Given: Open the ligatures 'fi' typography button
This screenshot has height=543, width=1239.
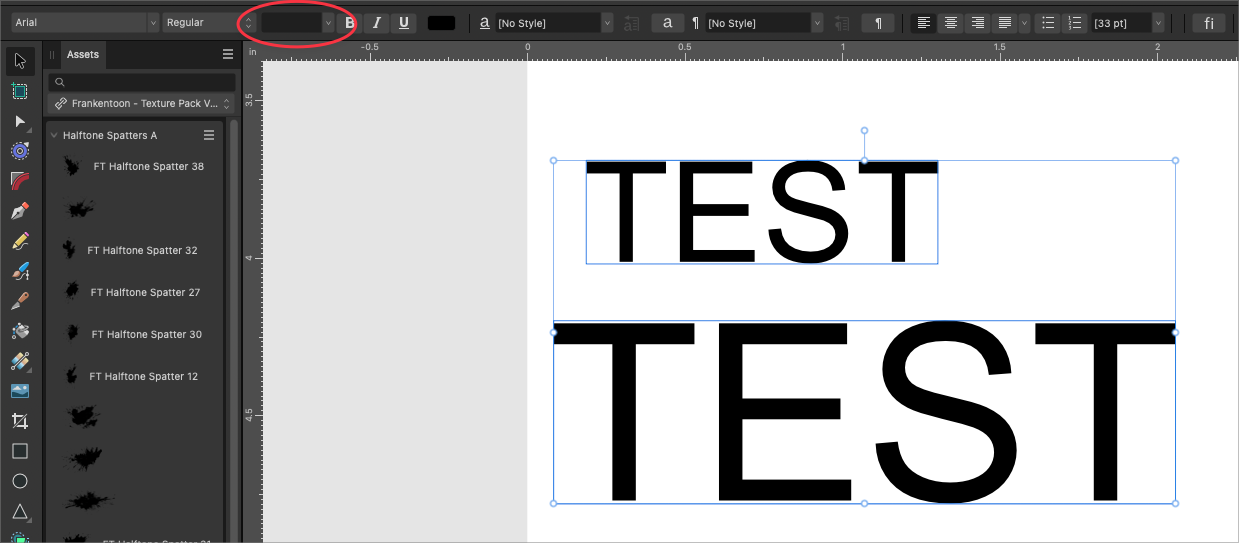Looking at the screenshot, I should pos(1208,23).
